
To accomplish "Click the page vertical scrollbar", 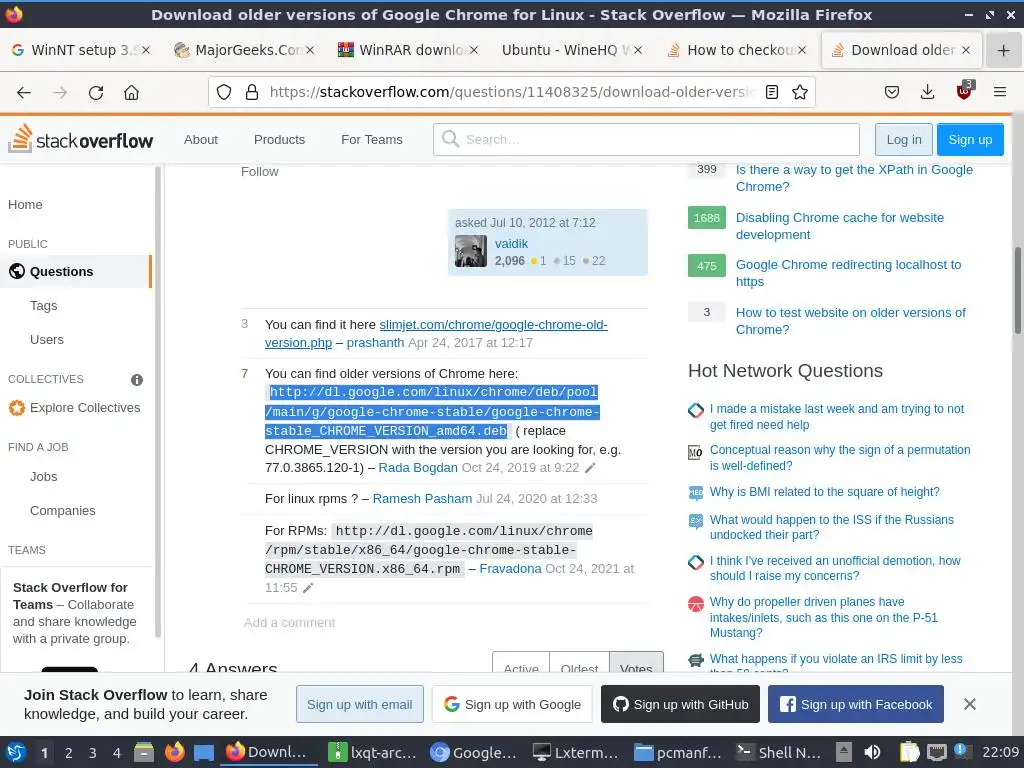I will 1017,289.
